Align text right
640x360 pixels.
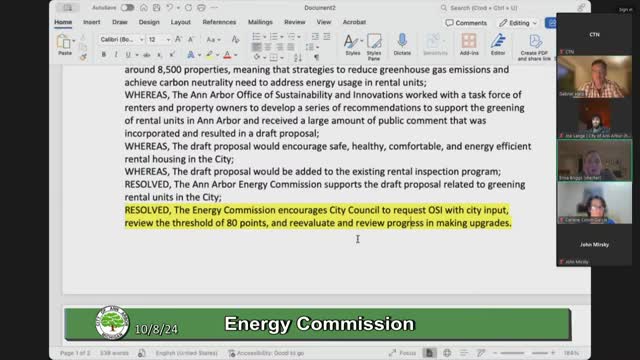[279, 47]
